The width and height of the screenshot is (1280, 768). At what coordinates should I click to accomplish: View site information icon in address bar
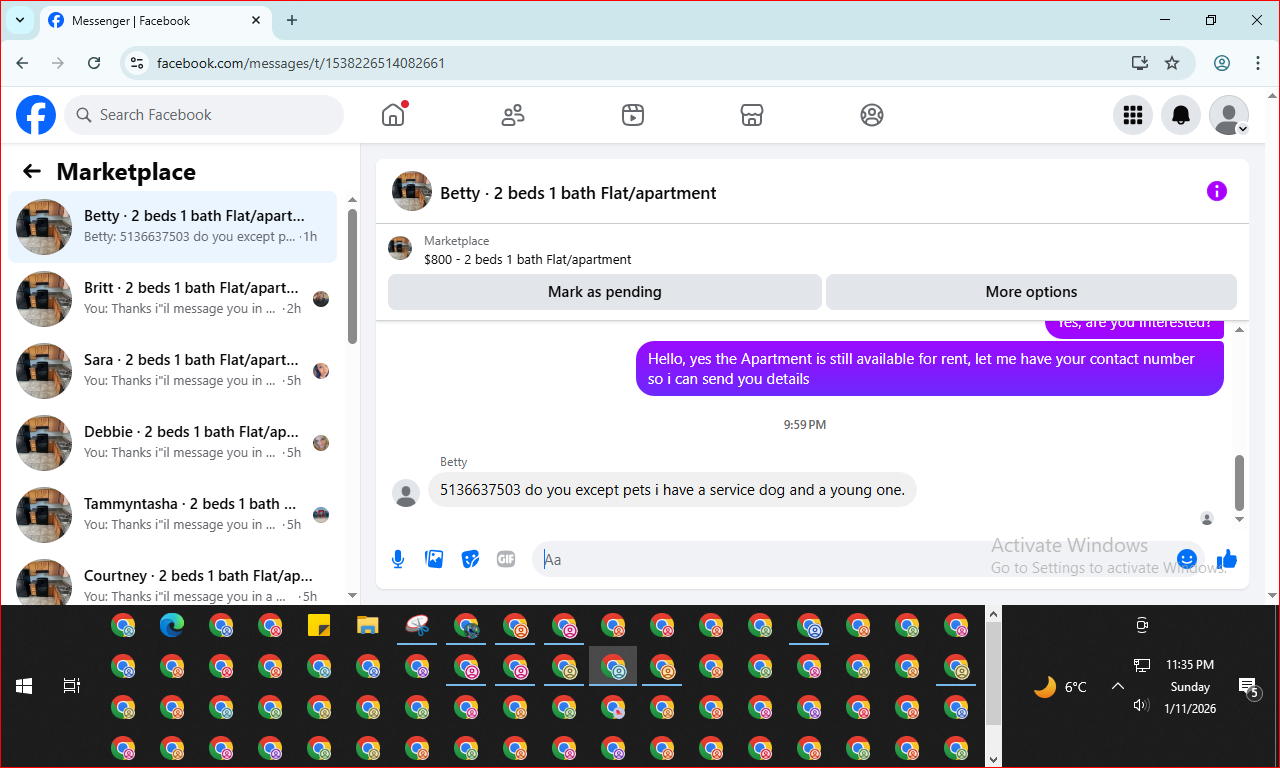point(138,63)
